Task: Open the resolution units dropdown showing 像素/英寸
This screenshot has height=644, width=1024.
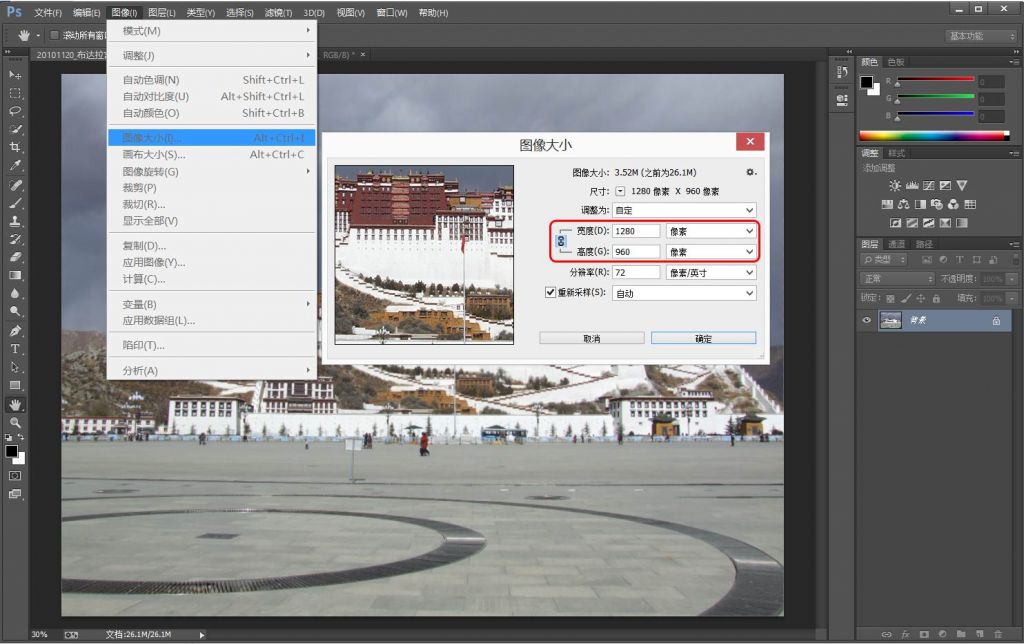Action: (710, 272)
